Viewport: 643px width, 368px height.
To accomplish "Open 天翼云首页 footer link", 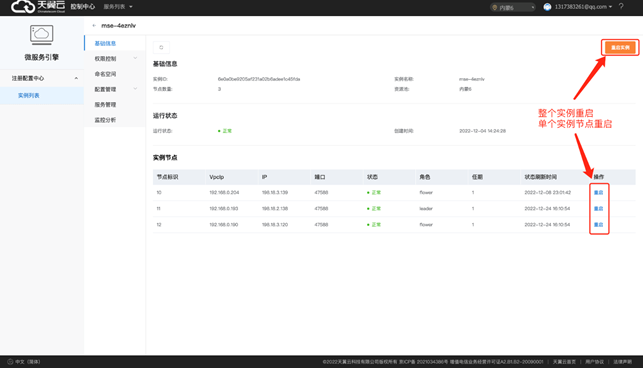I will pyautogui.click(x=564, y=362).
